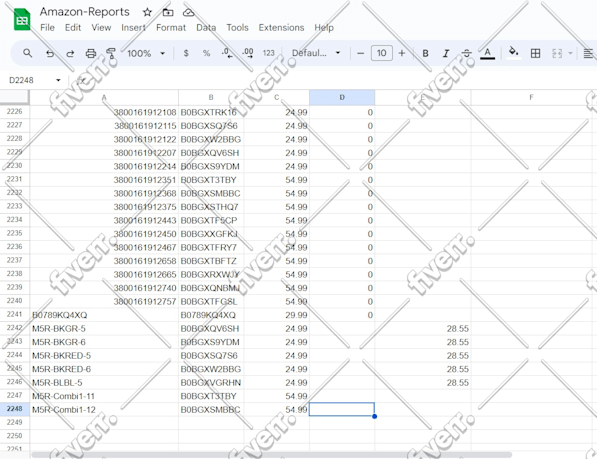Select cell with 3800161912351
The image size is (597, 459).
pyautogui.click(x=104, y=180)
